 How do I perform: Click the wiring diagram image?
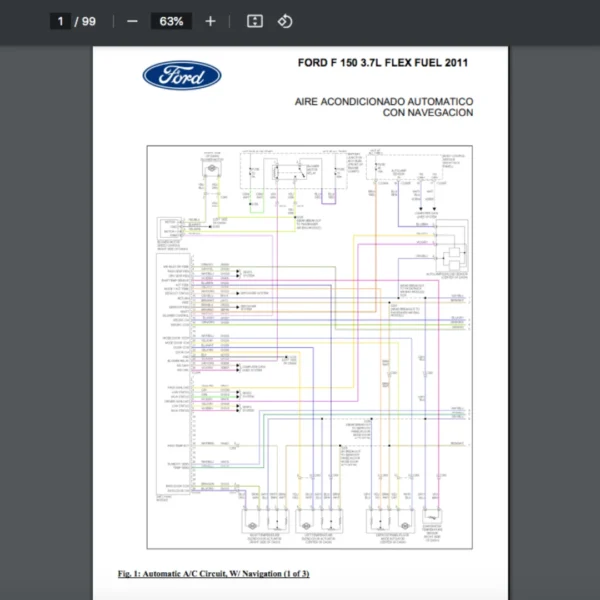(x=310, y=347)
